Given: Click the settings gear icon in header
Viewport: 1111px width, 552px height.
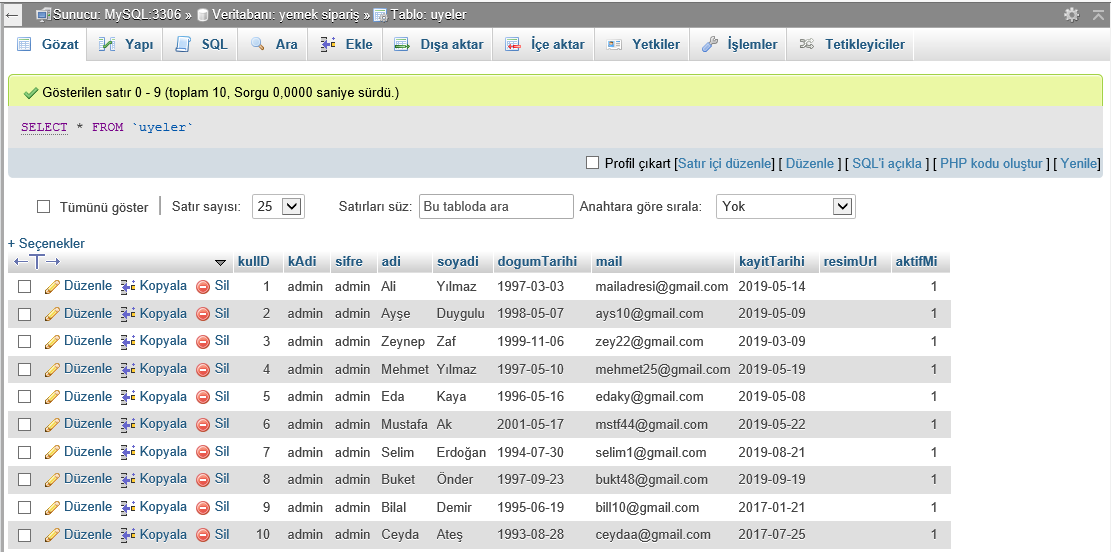Looking at the screenshot, I should [1071, 15].
